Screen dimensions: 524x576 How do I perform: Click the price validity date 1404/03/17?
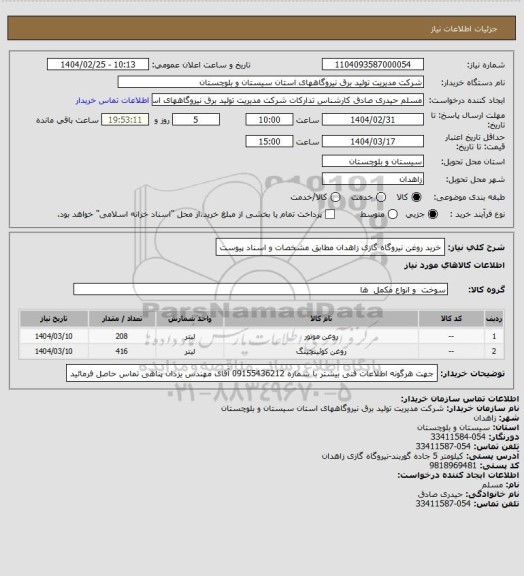coord(373,141)
